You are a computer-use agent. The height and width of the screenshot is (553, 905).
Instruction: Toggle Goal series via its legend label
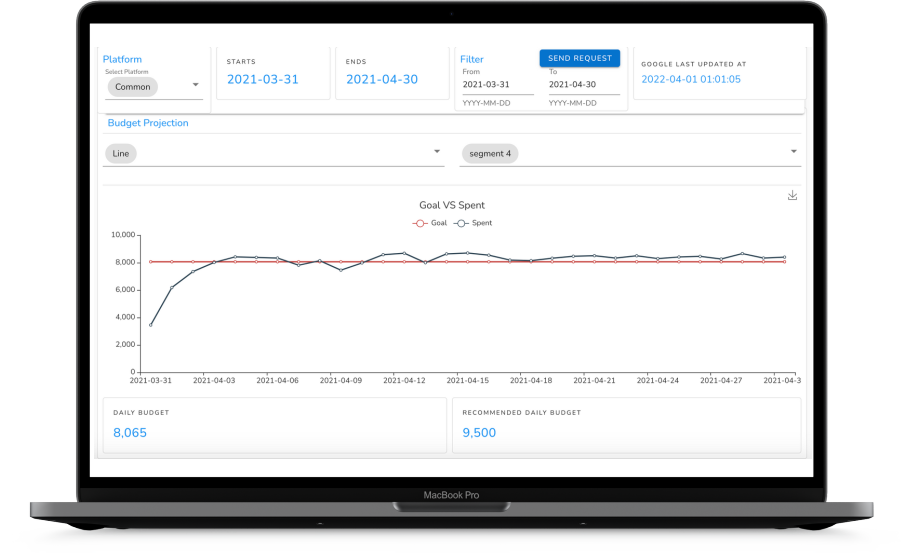[438, 223]
